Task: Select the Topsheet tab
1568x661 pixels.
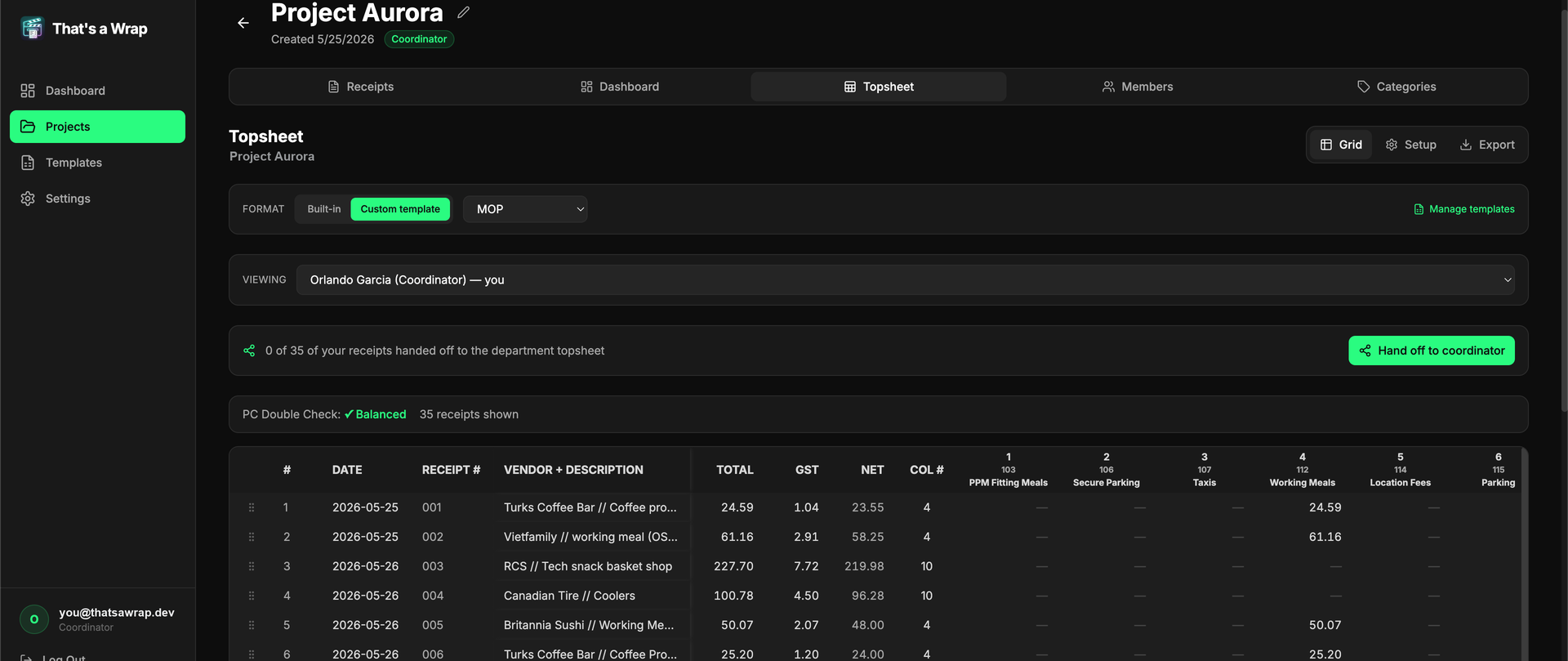Action: point(879,87)
